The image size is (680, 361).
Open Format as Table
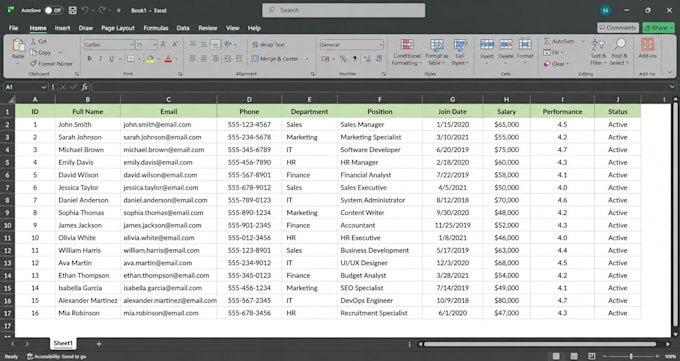pyautogui.click(x=436, y=52)
